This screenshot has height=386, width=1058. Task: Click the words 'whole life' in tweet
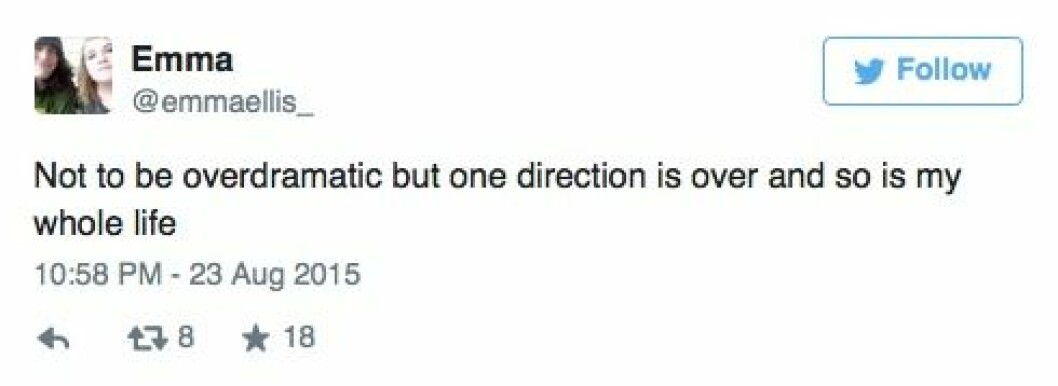105,223
